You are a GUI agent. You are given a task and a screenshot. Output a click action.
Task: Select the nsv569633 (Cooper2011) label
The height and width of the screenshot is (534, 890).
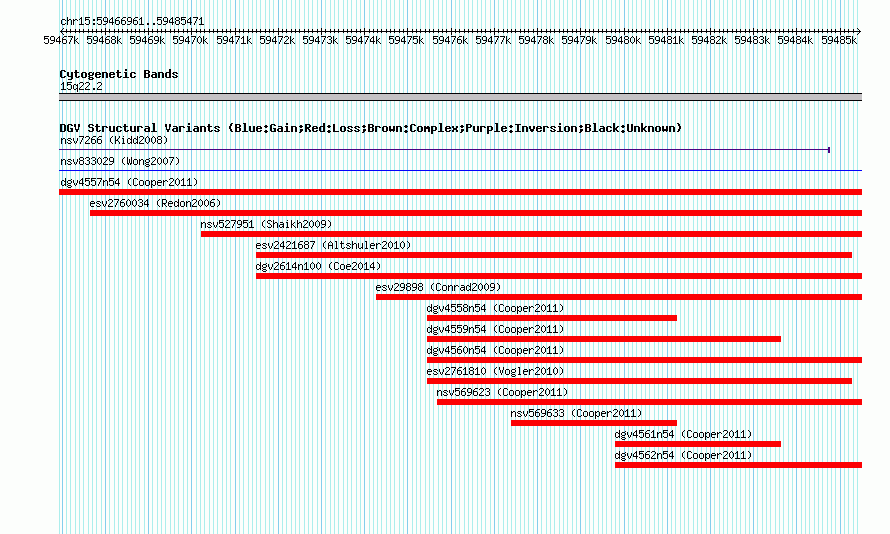coord(576,413)
